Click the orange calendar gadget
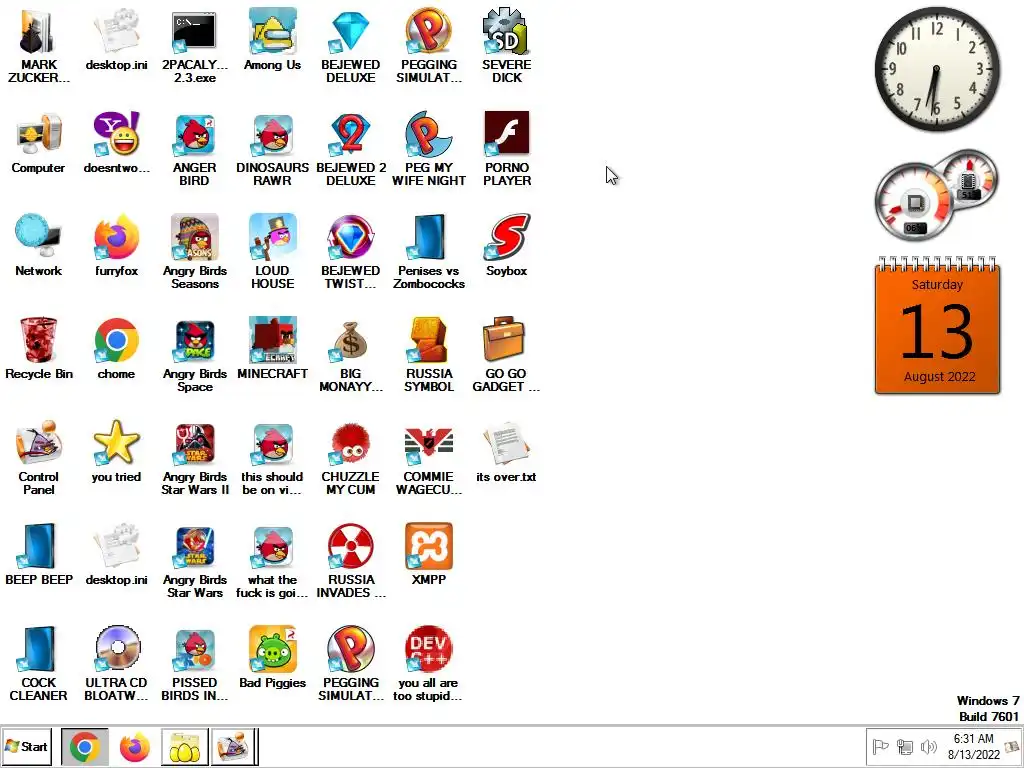Screen dimensions: 1024x768 click(x=937, y=325)
